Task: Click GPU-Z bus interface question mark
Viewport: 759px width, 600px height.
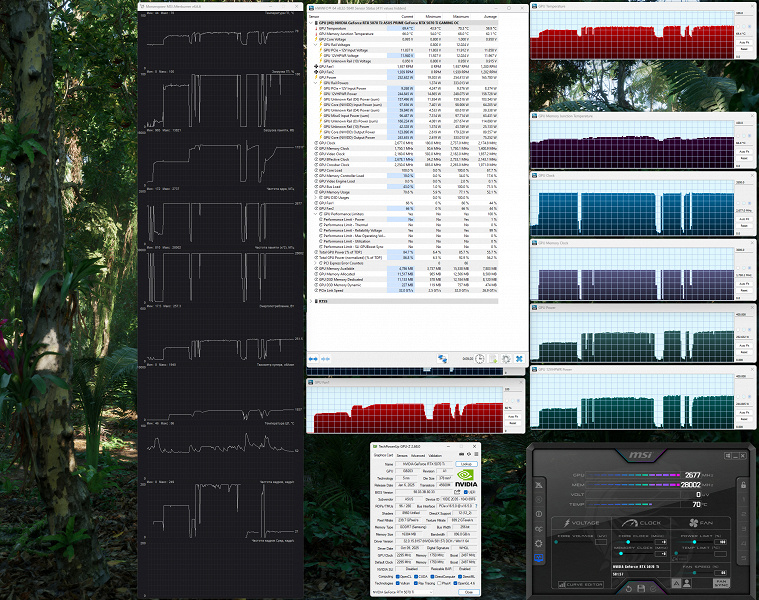Action: pyautogui.click(x=476, y=506)
